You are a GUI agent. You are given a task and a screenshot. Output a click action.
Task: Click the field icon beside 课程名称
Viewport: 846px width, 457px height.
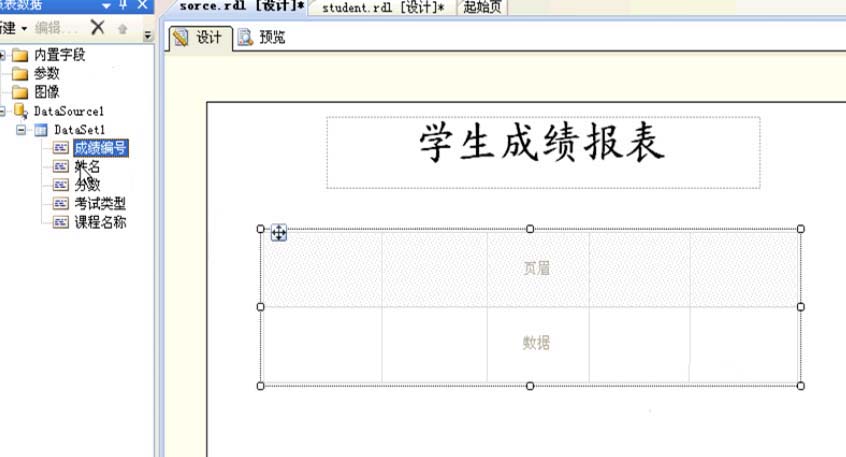60,222
